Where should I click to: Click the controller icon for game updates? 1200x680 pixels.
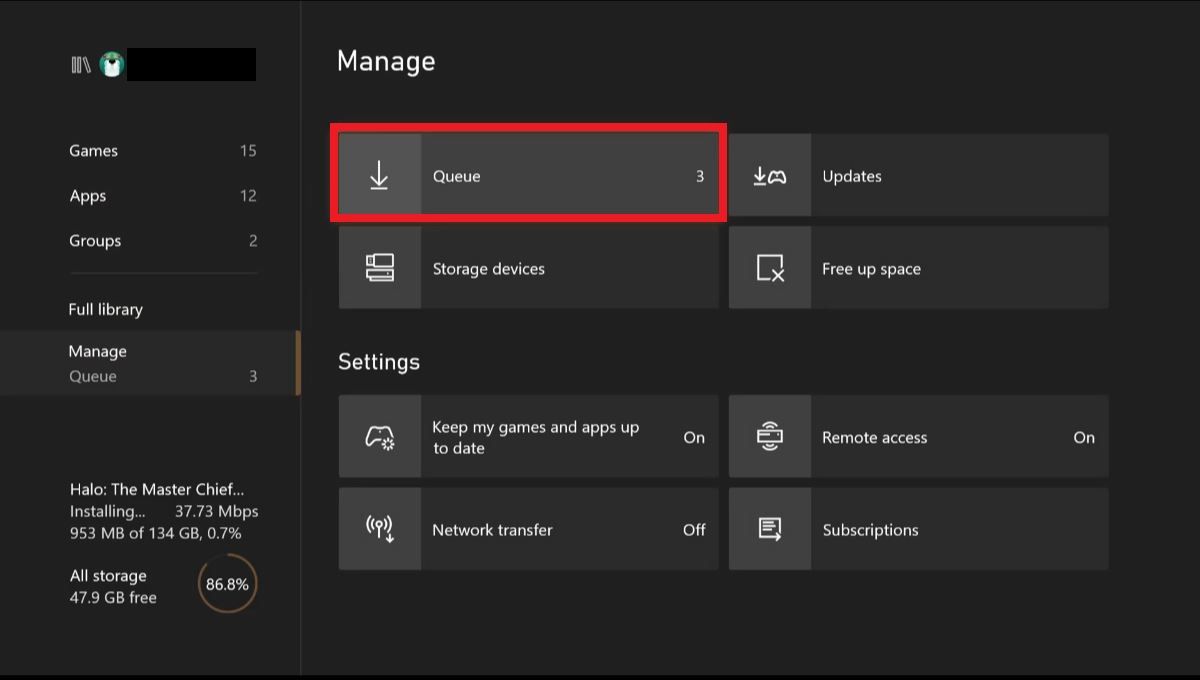(380, 437)
